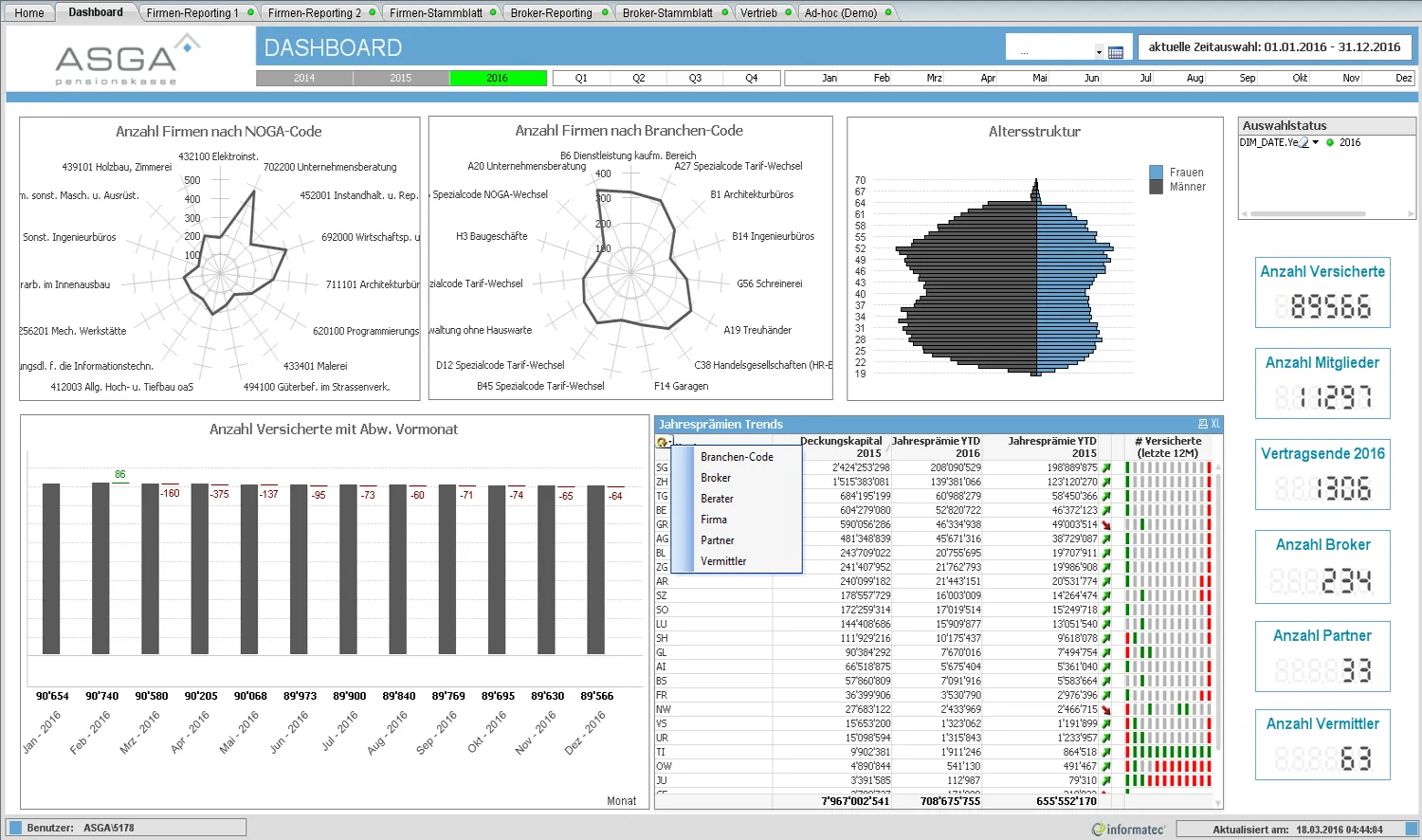Viewport: 1422px width, 840px height.
Task: Click the ASGA Pensionskasse logo
Action: [127, 59]
